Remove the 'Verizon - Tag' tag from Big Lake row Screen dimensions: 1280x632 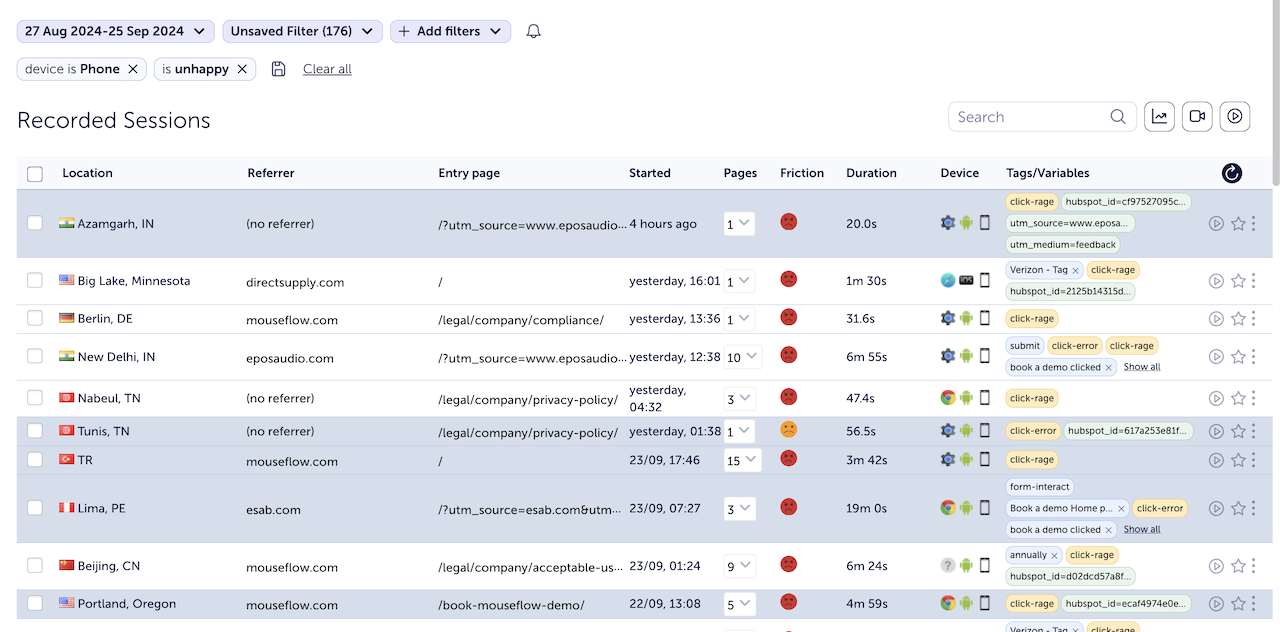coord(1076,270)
